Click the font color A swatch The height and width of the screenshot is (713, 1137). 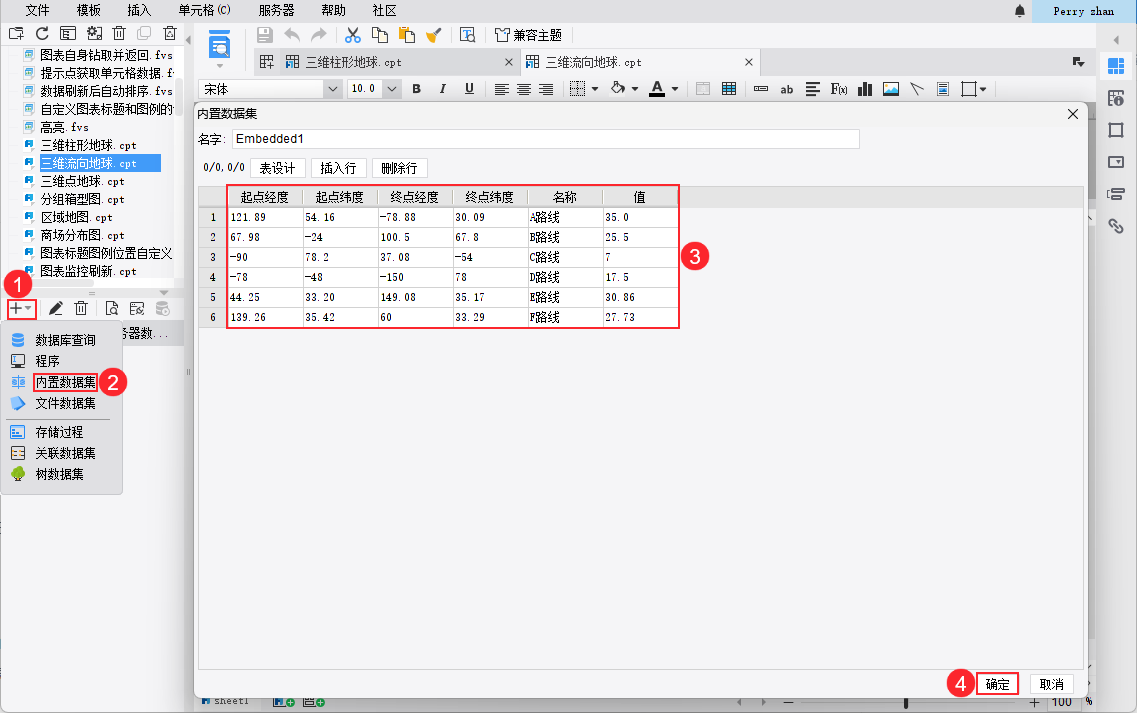[x=657, y=88]
